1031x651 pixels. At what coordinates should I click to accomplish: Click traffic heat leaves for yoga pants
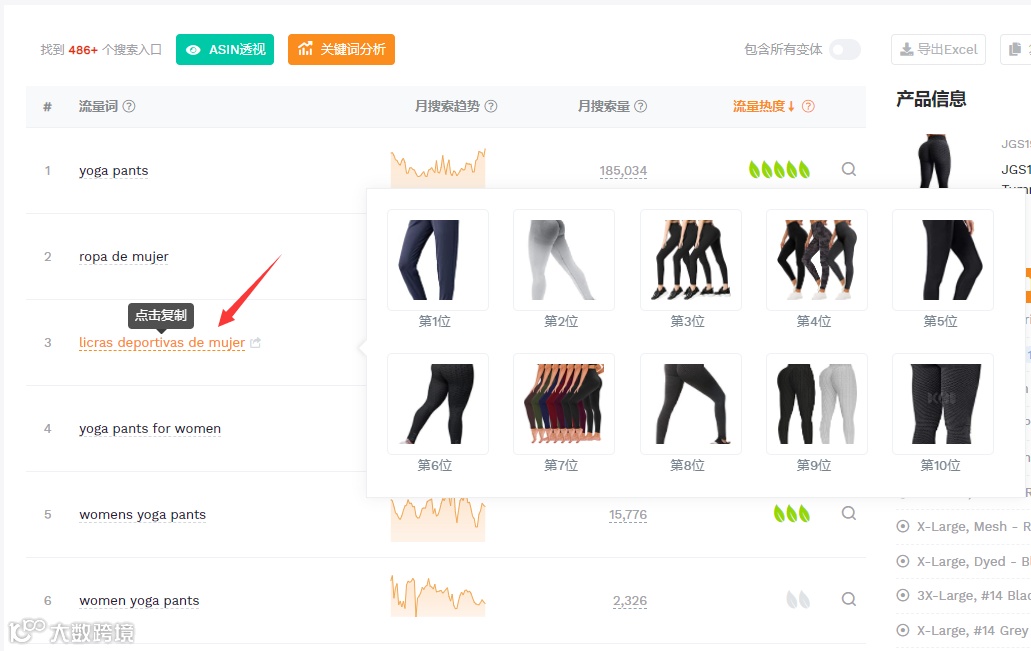779,170
